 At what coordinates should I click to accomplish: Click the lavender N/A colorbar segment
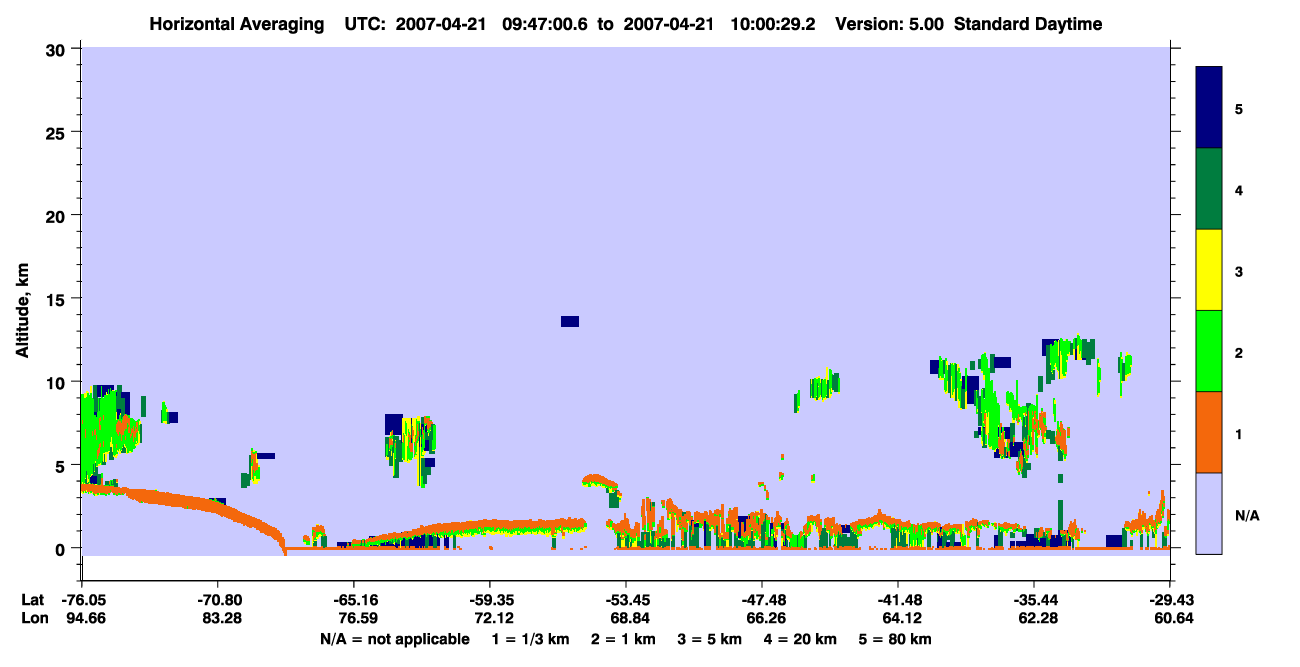pos(1209,513)
